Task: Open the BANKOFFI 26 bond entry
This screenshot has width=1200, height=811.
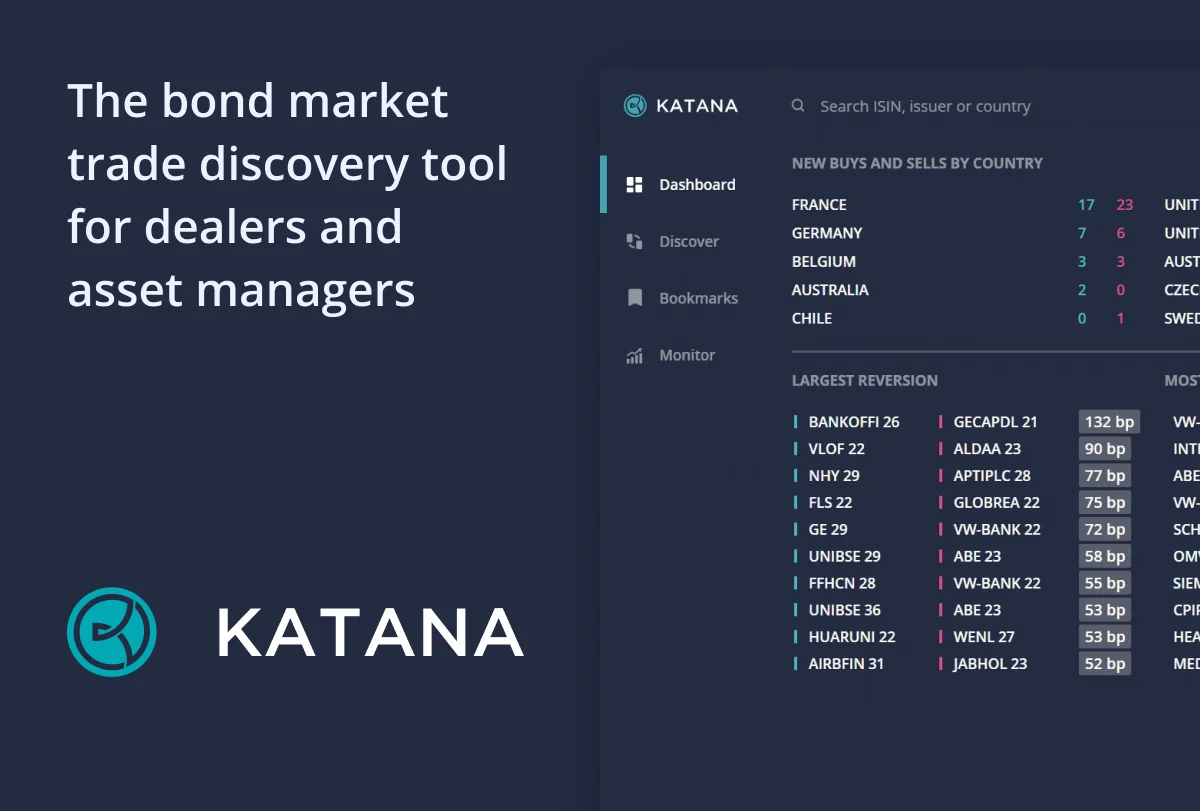Action: point(853,421)
